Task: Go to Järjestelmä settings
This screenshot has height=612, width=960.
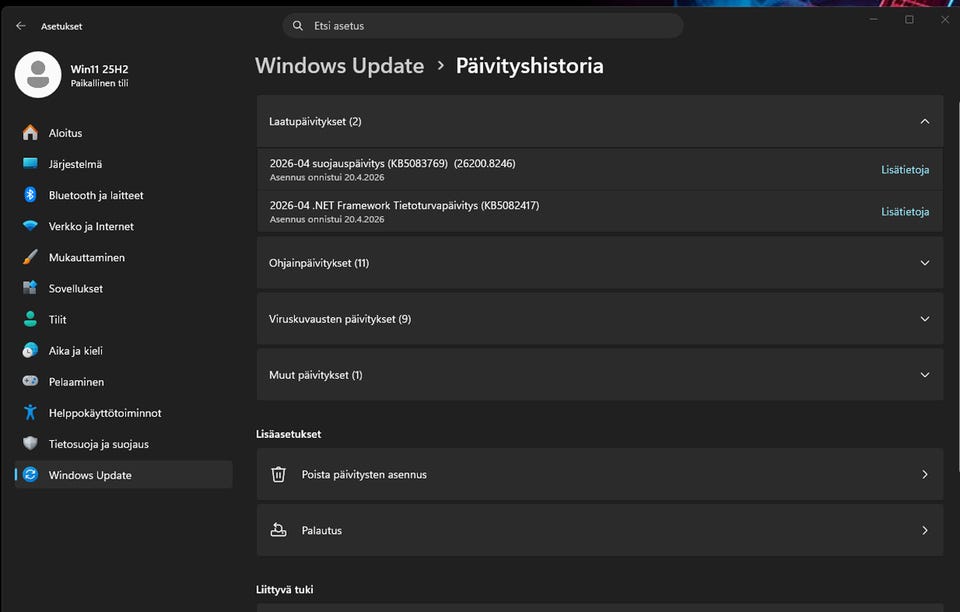Action: click(124, 164)
